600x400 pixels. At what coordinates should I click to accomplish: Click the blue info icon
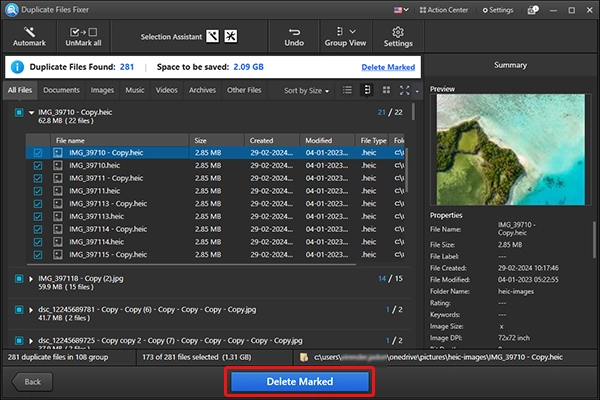(x=17, y=67)
